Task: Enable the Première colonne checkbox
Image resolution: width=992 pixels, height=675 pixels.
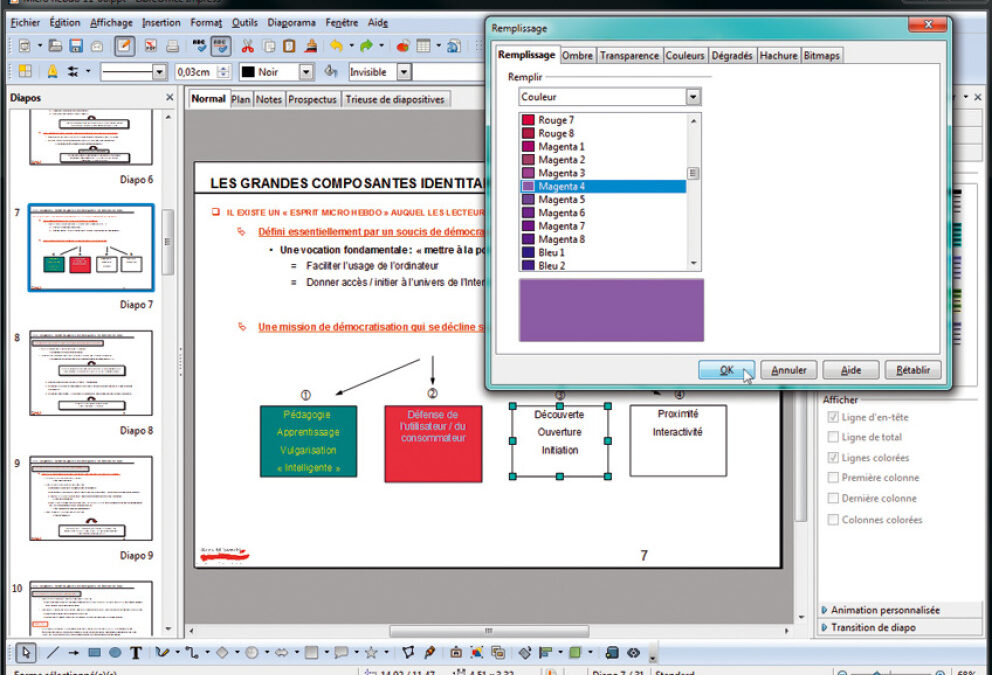Action: click(834, 478)
